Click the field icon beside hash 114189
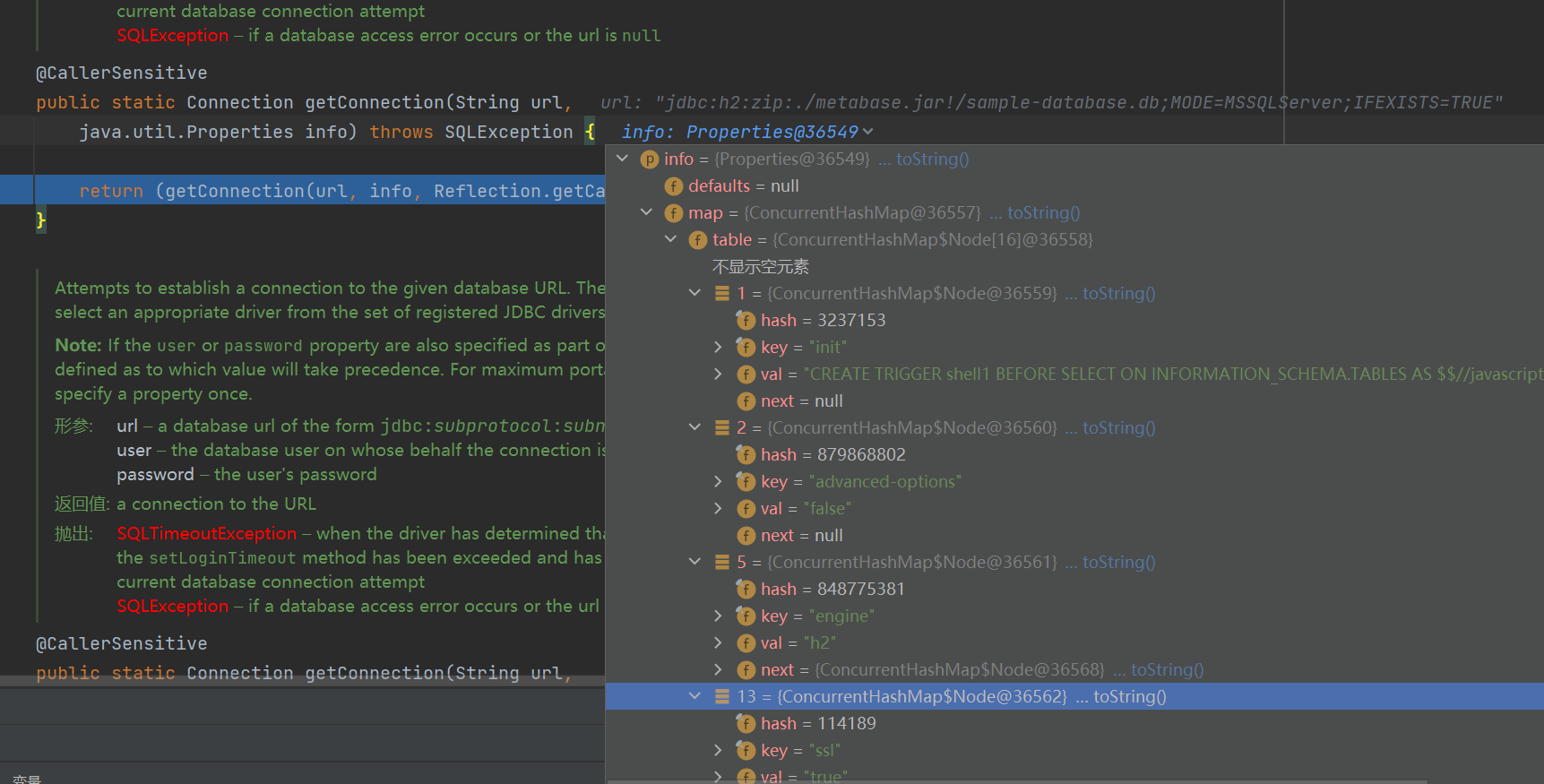 click(x=746, y=723)
